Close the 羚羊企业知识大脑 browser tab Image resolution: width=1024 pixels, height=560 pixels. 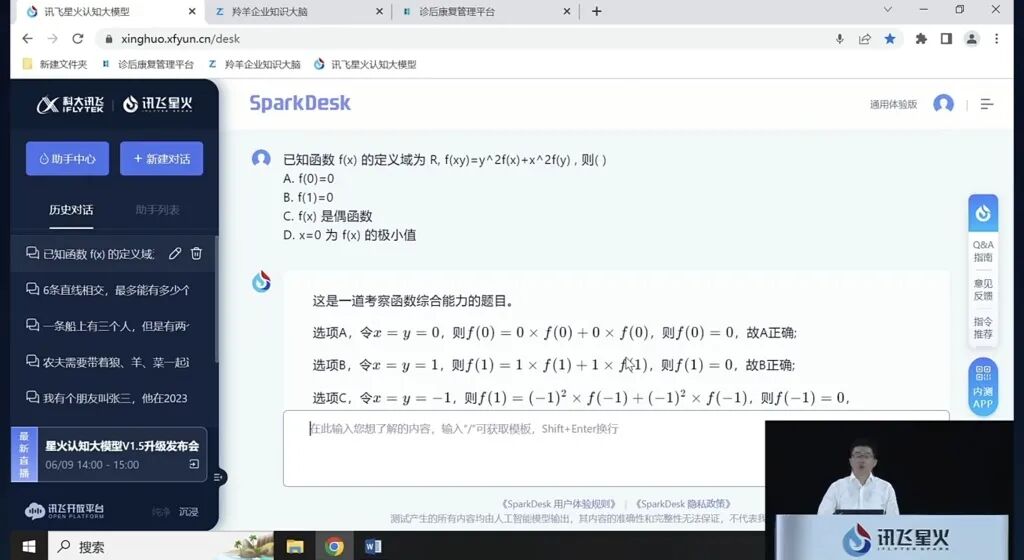[x=379, y=11]
